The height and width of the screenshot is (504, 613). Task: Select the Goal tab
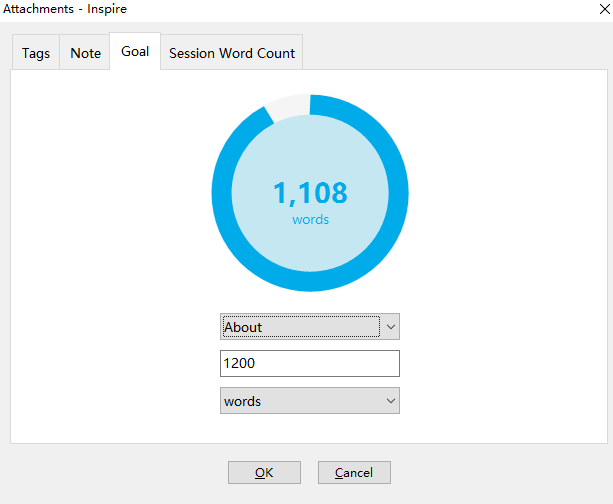[135, 51]
